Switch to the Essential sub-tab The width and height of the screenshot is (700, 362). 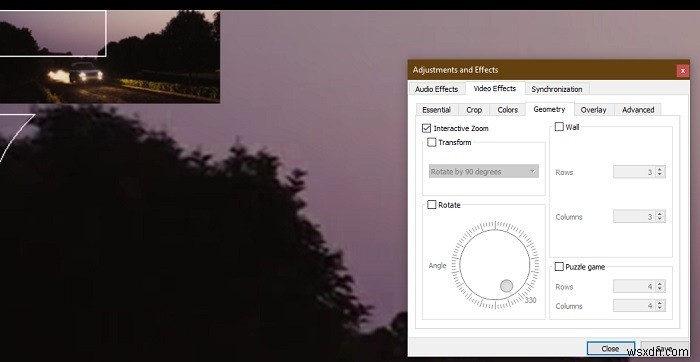pyautogui.click(x=436, y=110)
